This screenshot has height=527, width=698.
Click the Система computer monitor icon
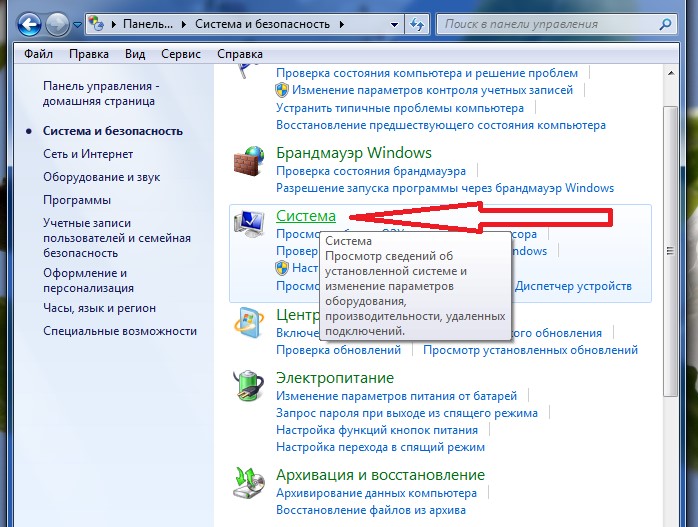(249, 223)
